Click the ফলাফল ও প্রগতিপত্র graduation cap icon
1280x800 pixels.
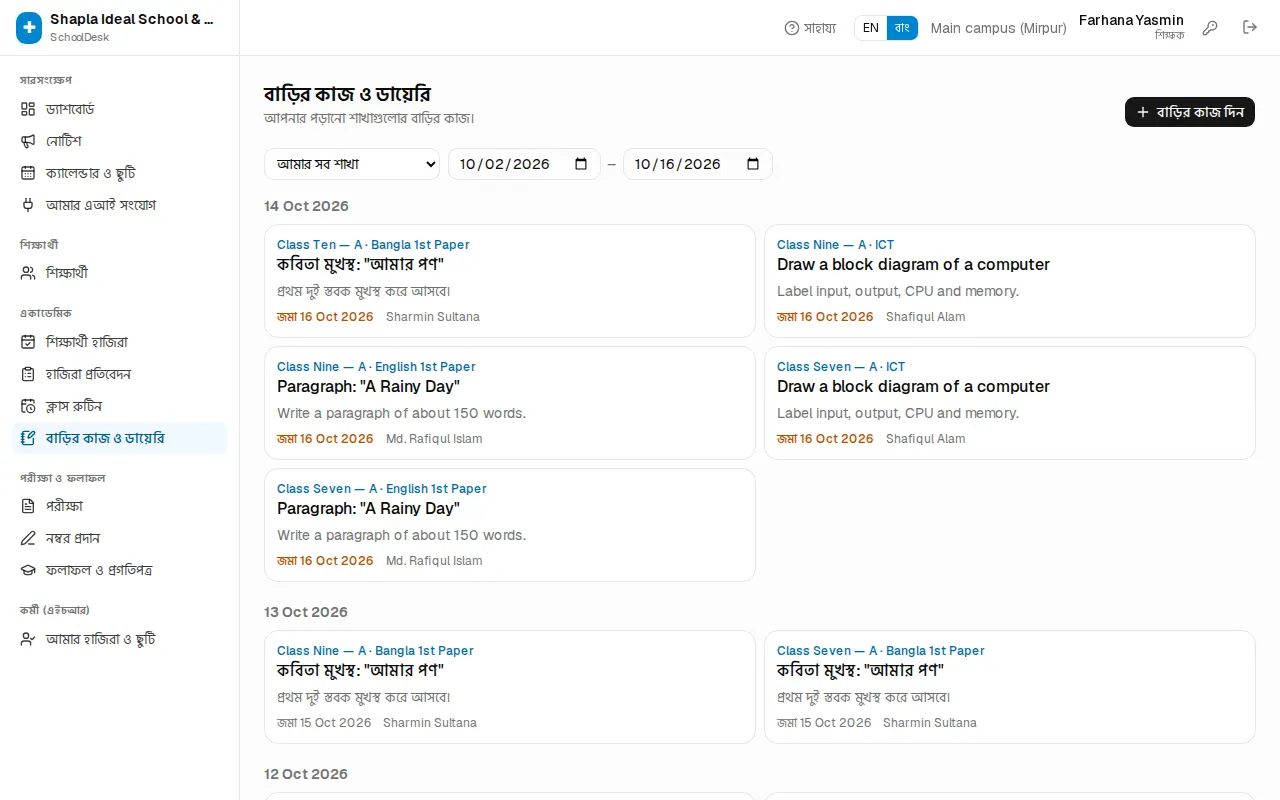click(28, 570)
